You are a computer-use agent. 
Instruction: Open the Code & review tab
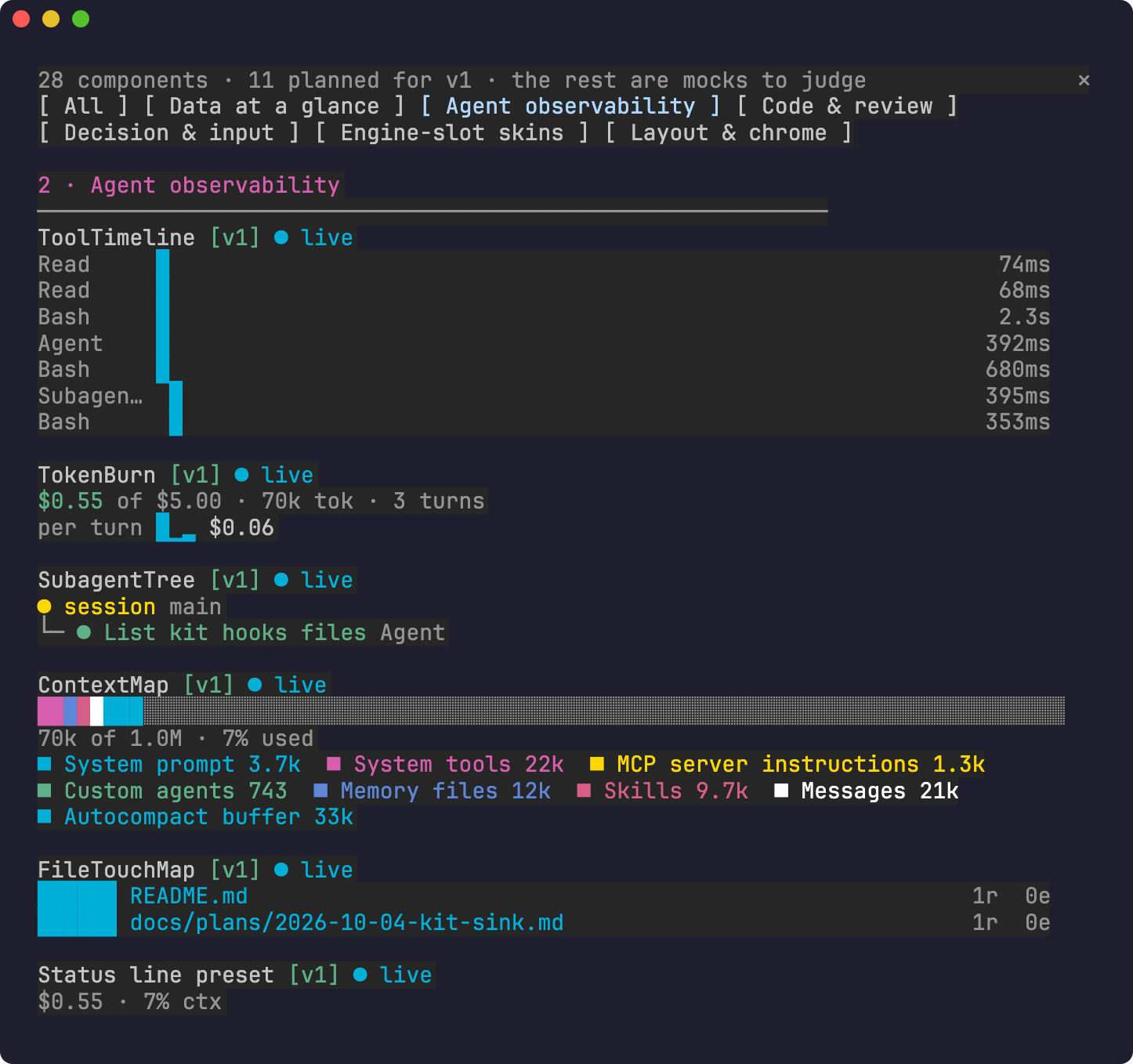[x=847, y=107]
